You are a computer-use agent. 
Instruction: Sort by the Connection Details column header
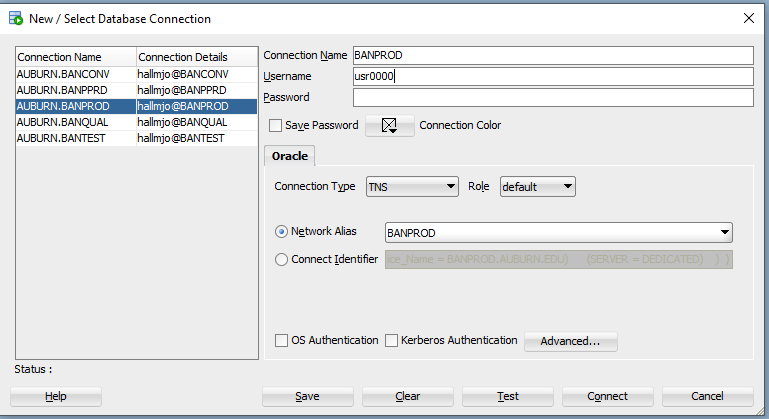point(197,57)
